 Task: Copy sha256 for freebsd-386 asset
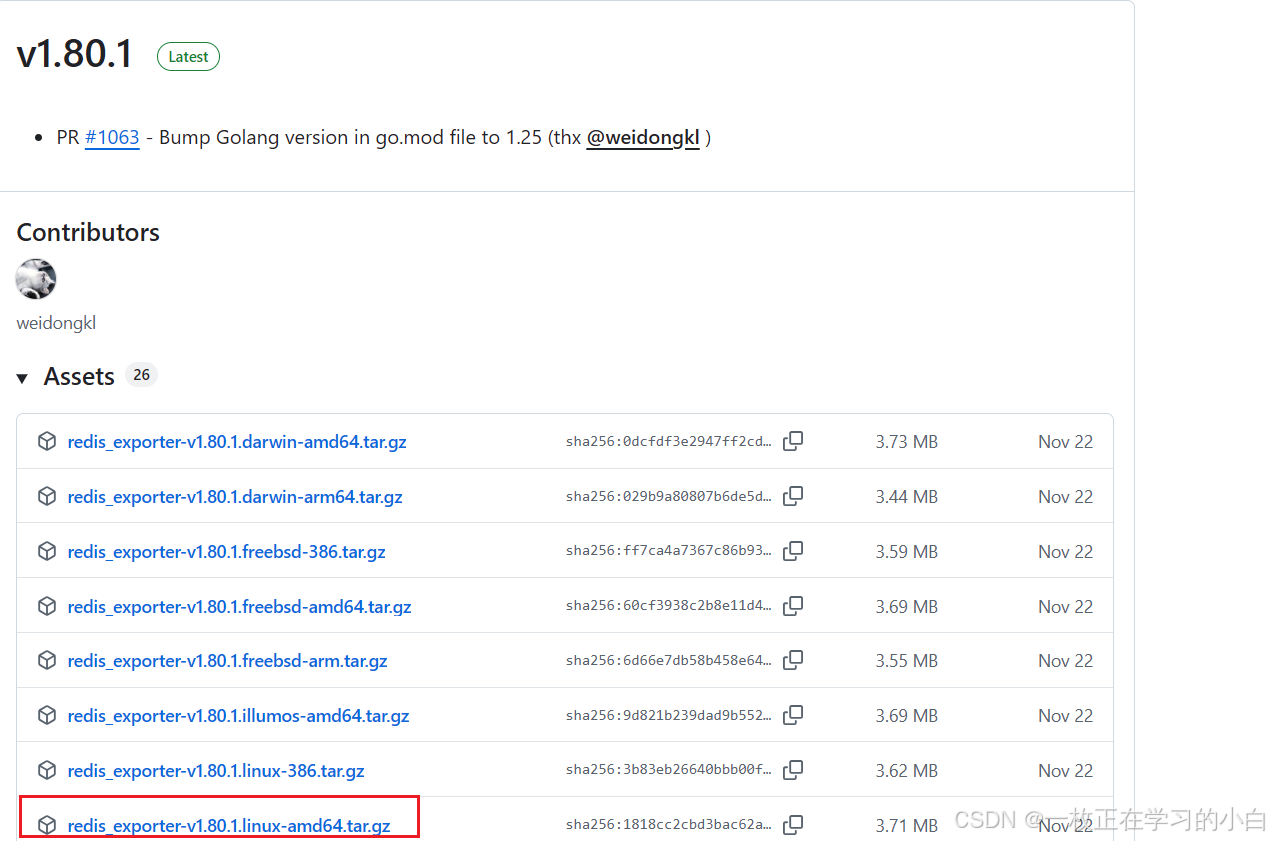point(793,551)
